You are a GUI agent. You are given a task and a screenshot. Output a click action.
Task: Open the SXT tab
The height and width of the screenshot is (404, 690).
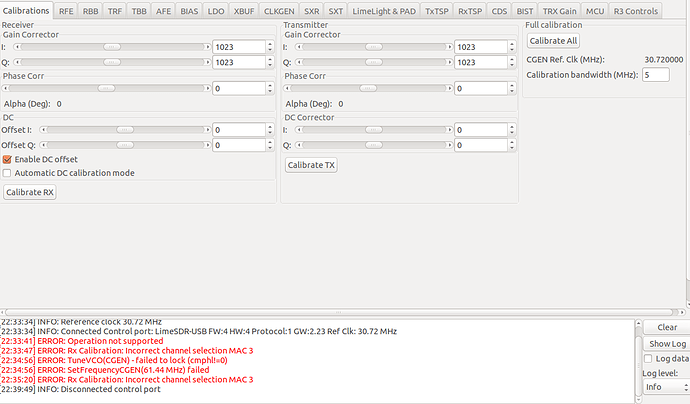pyautogui.click(x=335, y=11)
